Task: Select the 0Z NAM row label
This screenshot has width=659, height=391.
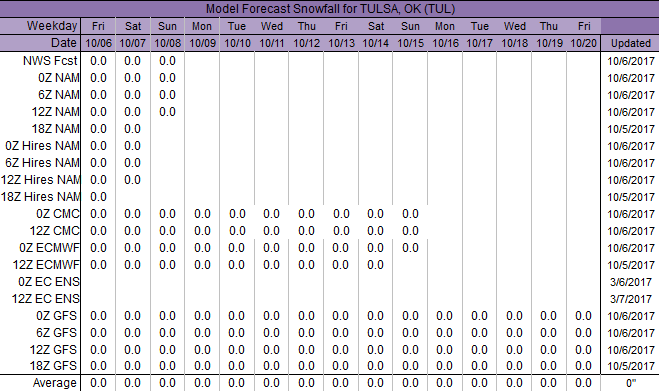Action: pyautogui.click(x=58, y=78)
